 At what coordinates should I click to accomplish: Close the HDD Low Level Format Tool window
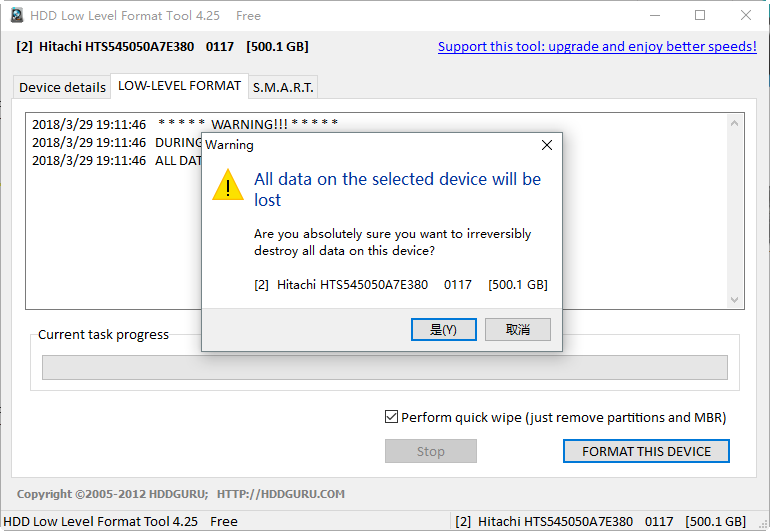point(745,15)
